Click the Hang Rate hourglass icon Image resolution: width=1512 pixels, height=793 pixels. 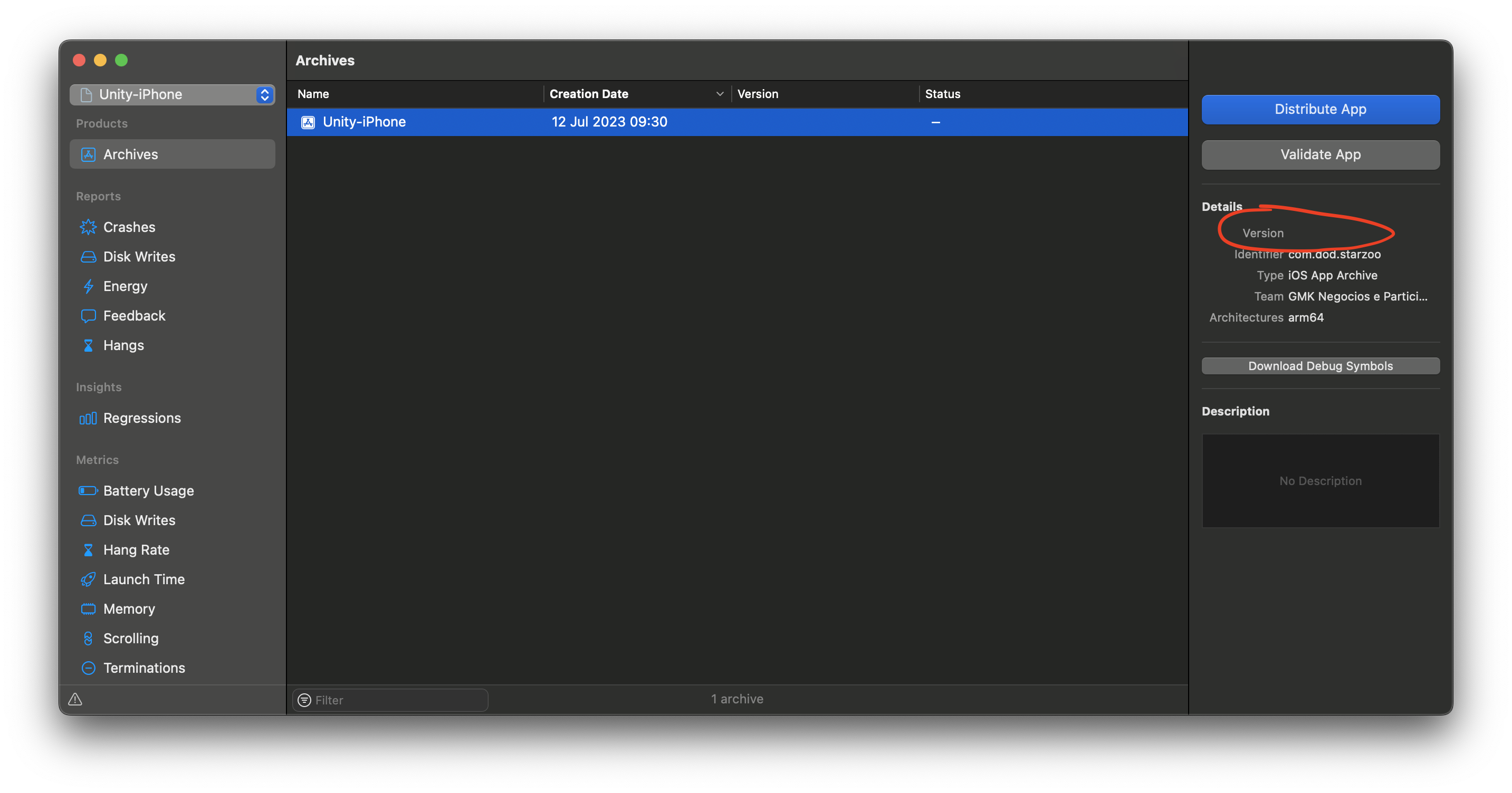pyautogui.click(x=88, y=550)
